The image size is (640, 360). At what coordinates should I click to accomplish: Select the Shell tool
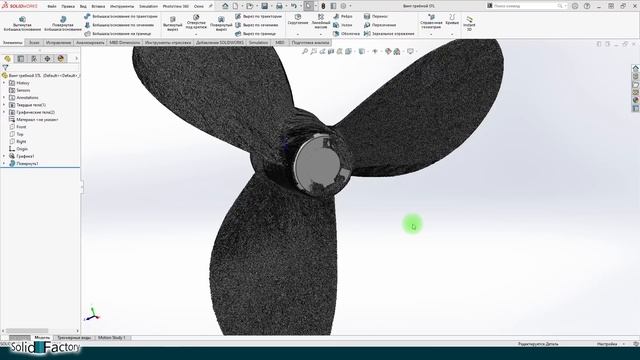click(x=346, y=33)
